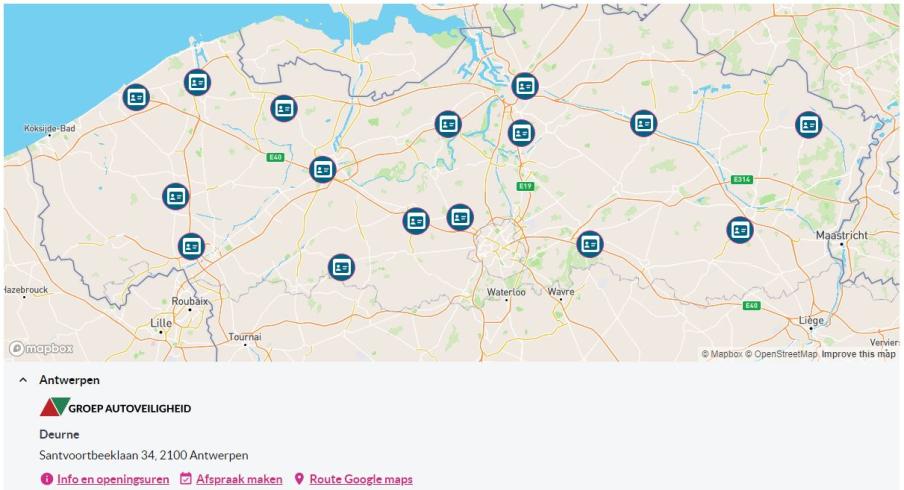Click the southernmost marker, west of Waterloo
The height and width of the screenshot is (490, 904).
(x=341, y=267)
